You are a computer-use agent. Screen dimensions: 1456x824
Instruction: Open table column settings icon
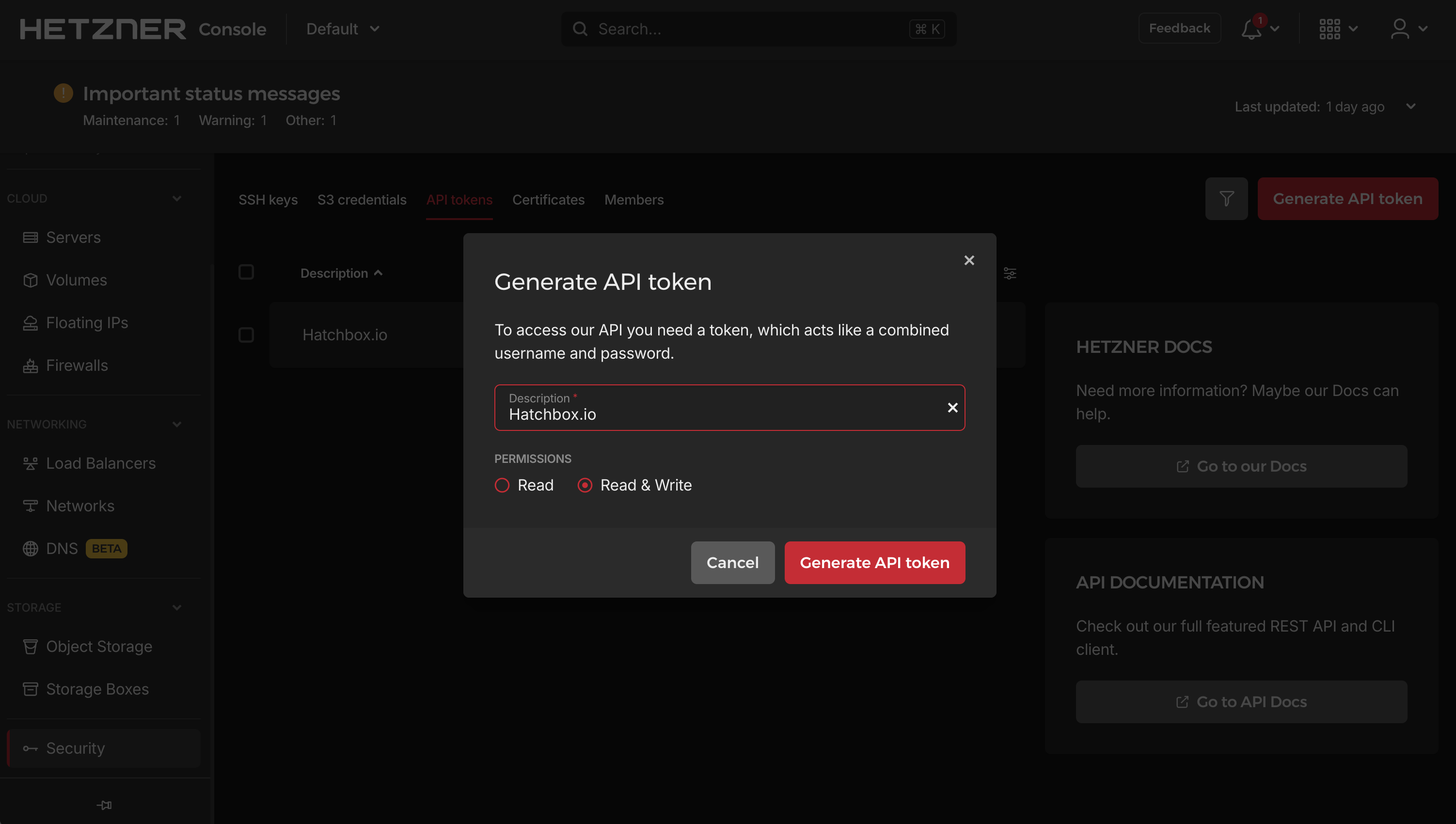click(x=1010, y=273)
